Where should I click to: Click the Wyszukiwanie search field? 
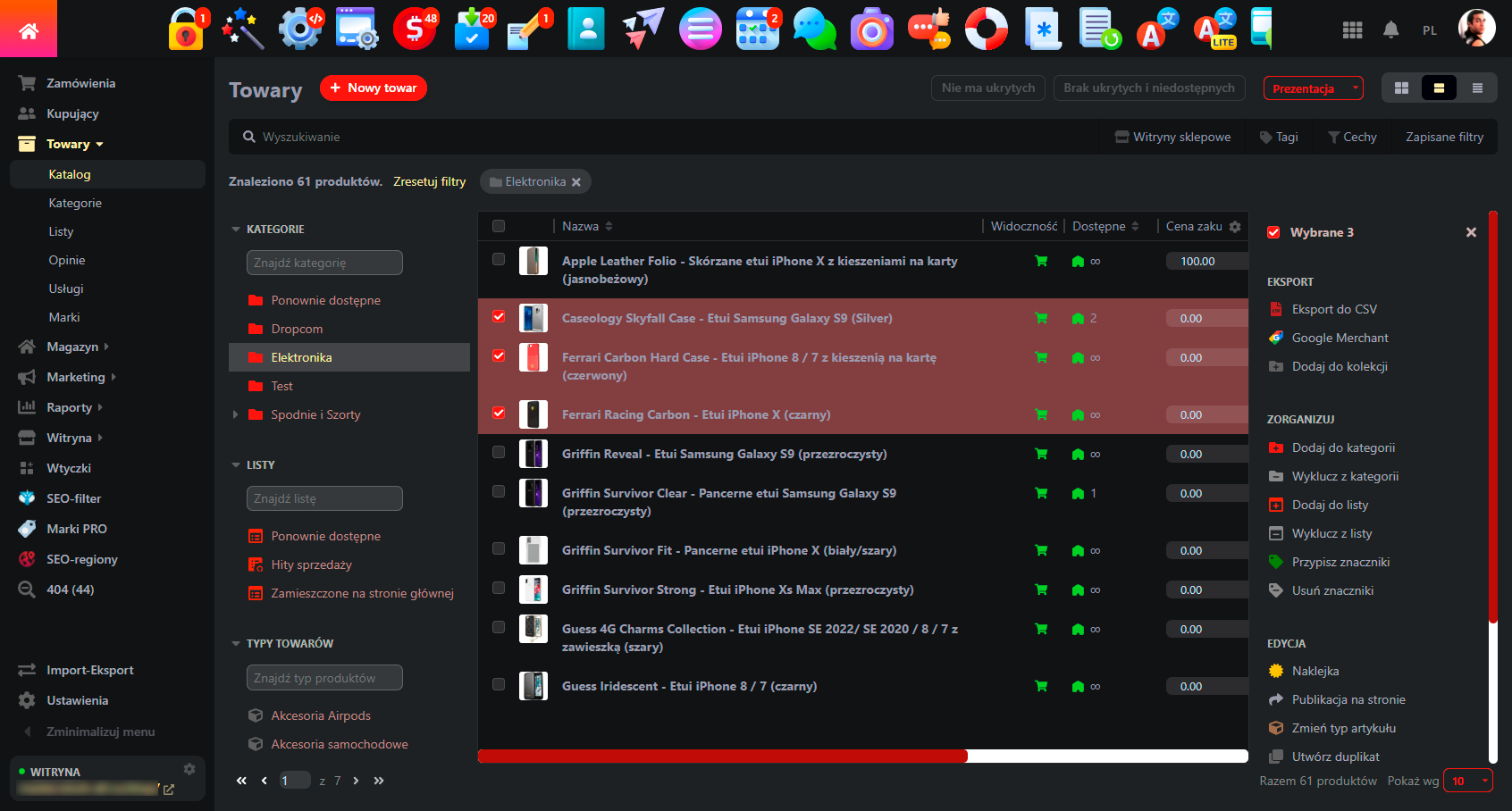626,137
